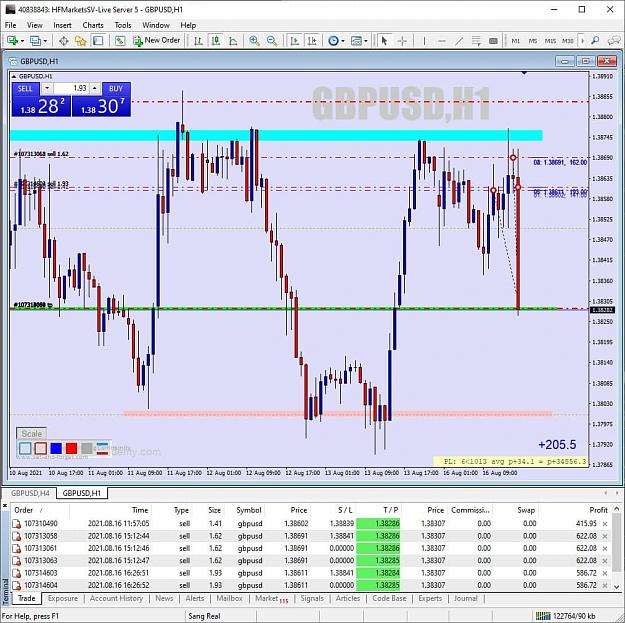625x623 pixels.
Task: Open the Profiles toolbar icon
Action: (36, 41)
